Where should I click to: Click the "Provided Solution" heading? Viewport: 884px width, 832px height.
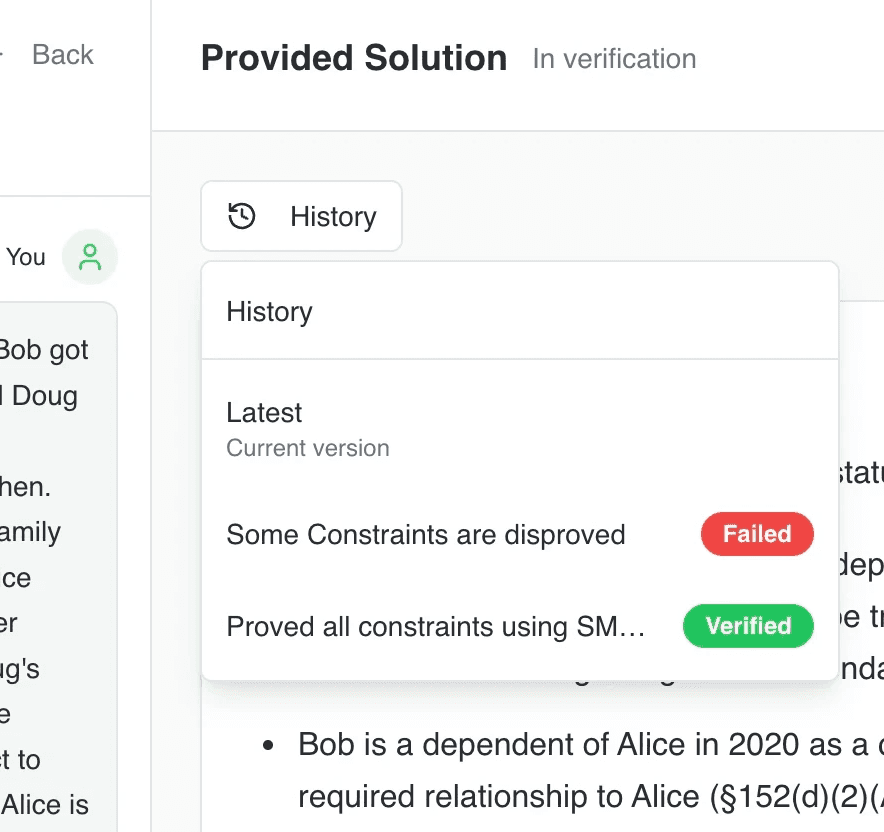tap(353, 59)
